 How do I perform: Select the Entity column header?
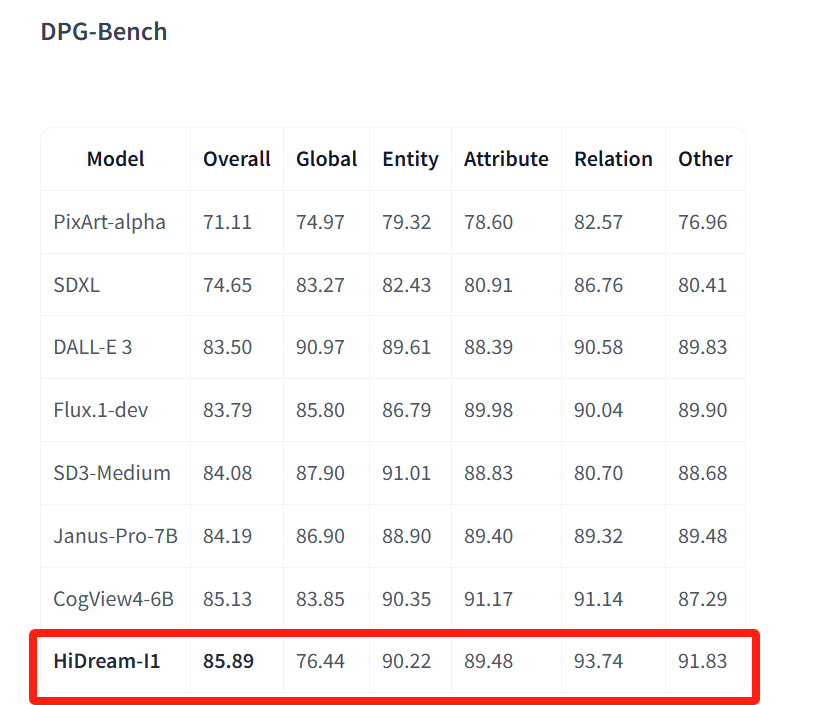tap(410, 159)
